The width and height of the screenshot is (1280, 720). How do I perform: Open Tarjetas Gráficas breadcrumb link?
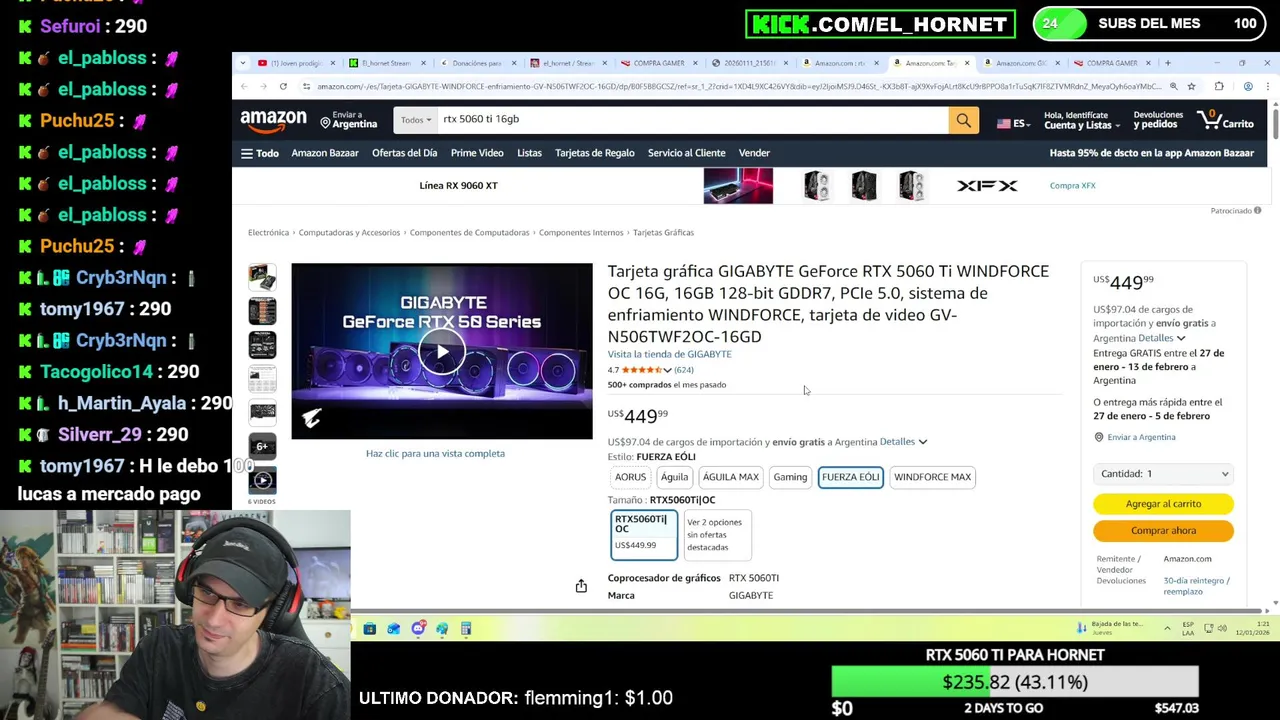pyautogui.click(x=663, y=233)
